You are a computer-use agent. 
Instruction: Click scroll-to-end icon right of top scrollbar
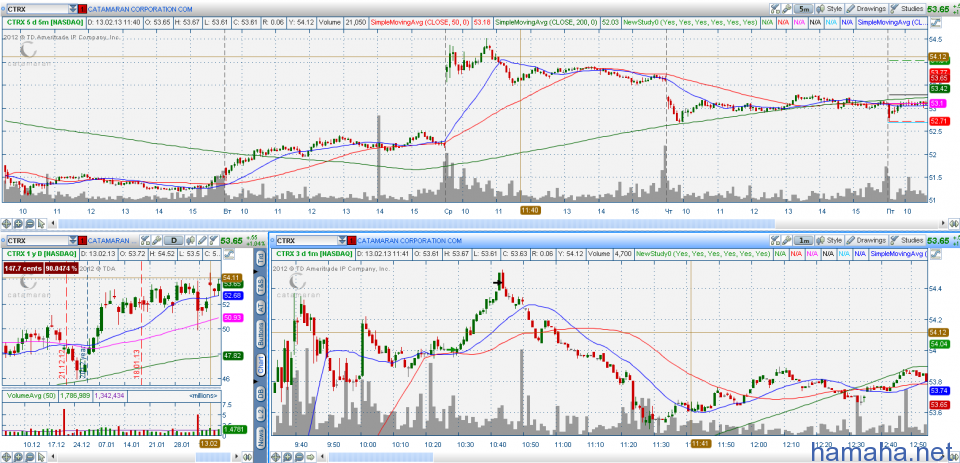pyautogui.click(x=953, y=223)
